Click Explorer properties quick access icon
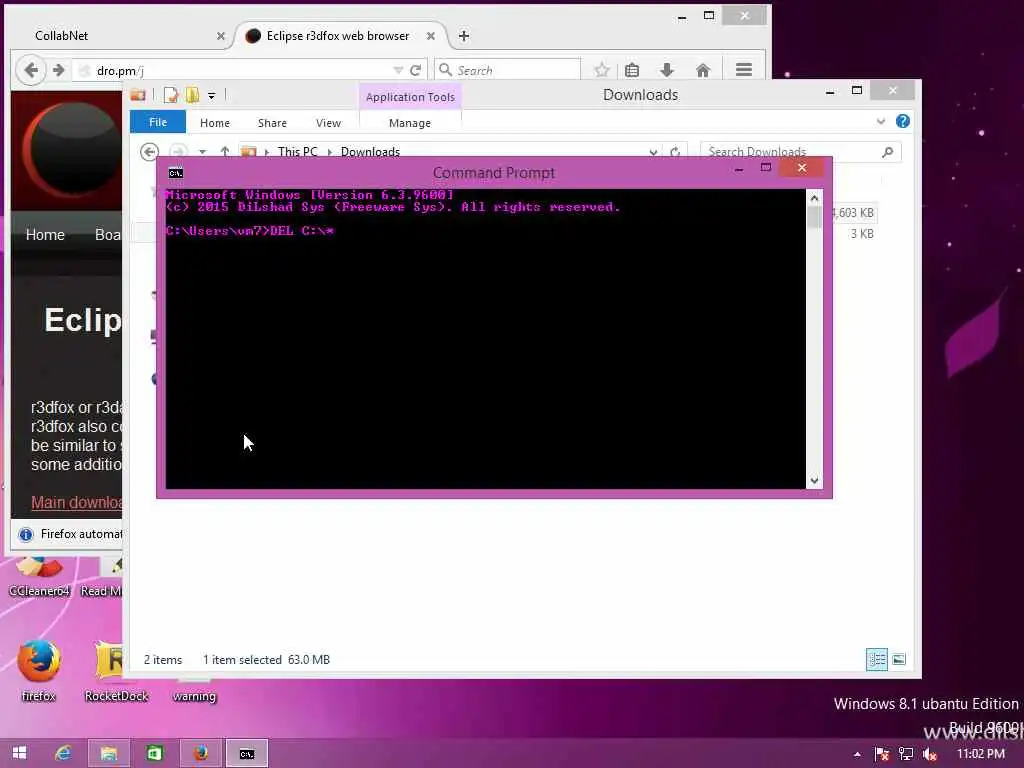 (170, 95)
